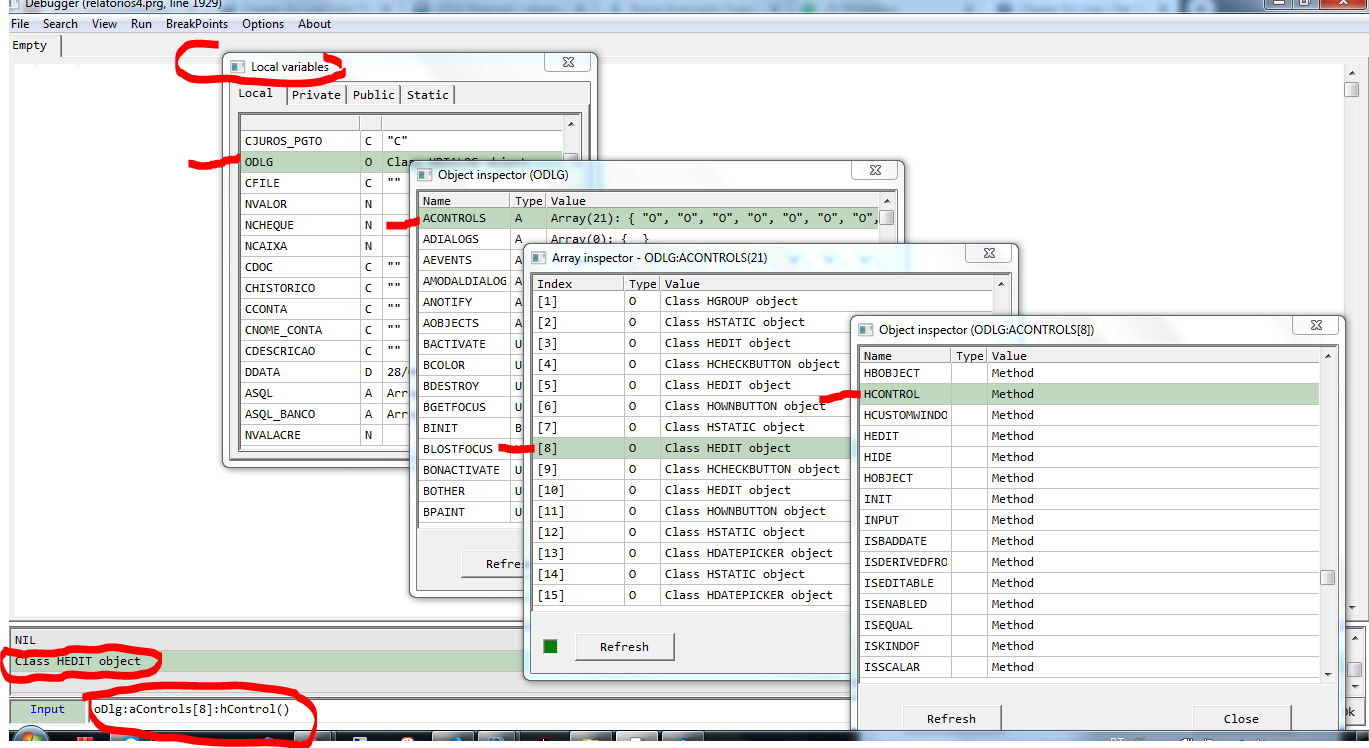1369x748 pixels.
Task: Click Close button in ACONTROLS[8] inspector
Action: [1240, 718]
